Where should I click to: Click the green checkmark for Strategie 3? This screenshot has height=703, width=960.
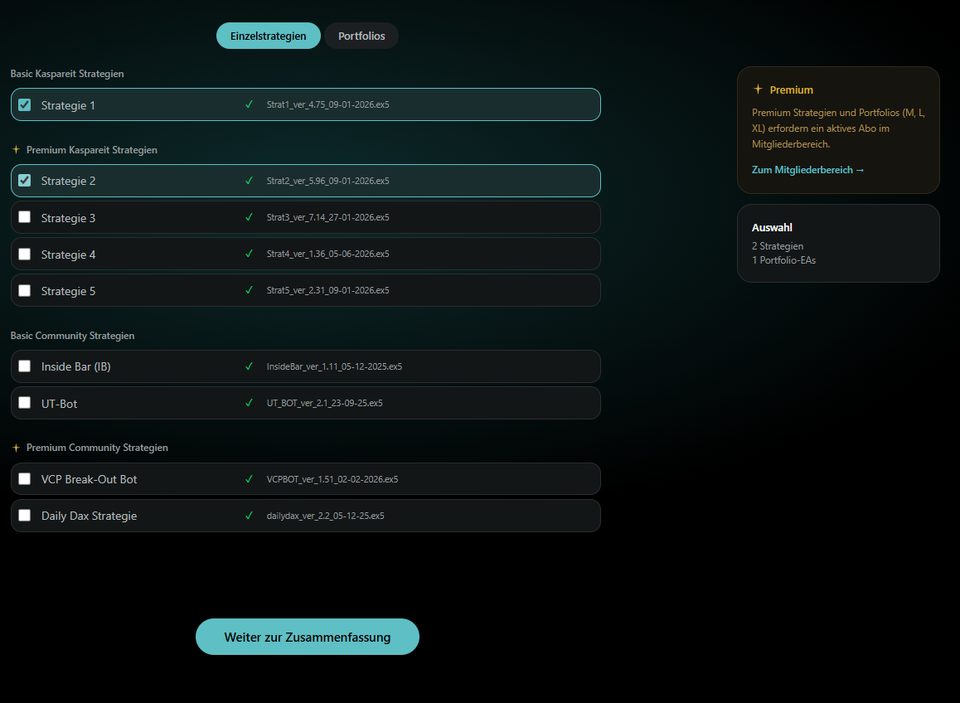click(249, 217)
